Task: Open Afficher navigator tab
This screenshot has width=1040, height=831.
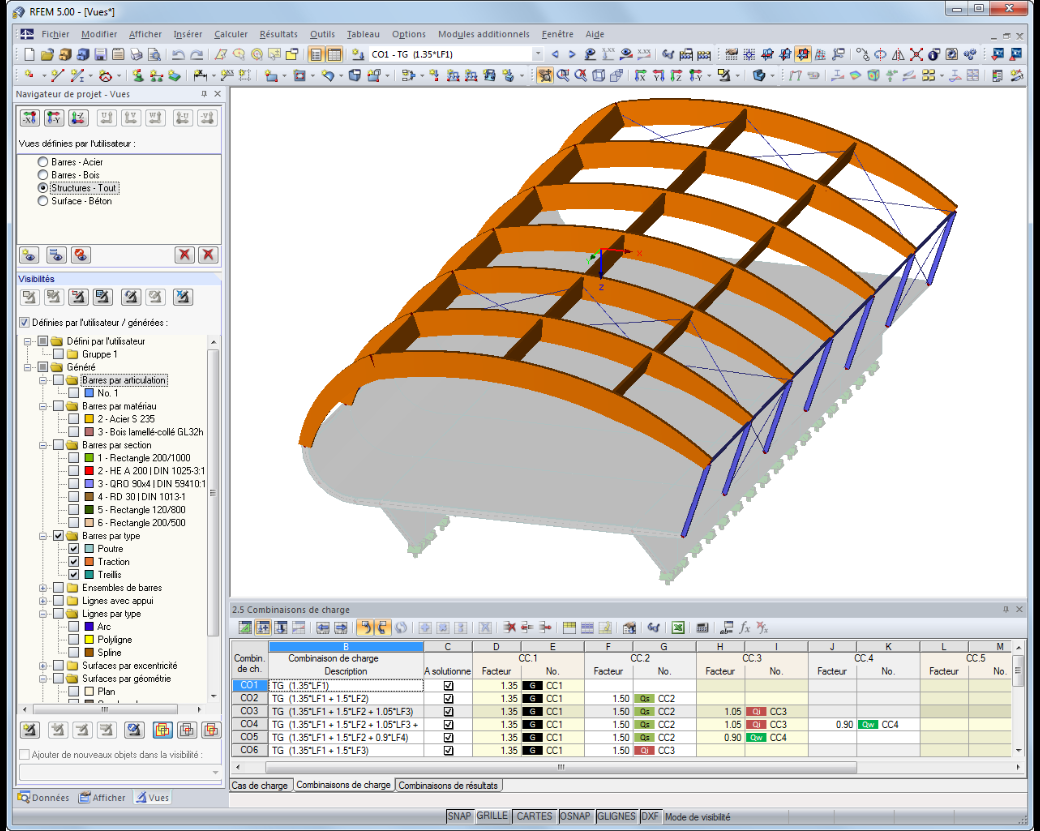Action: point(102,797)
